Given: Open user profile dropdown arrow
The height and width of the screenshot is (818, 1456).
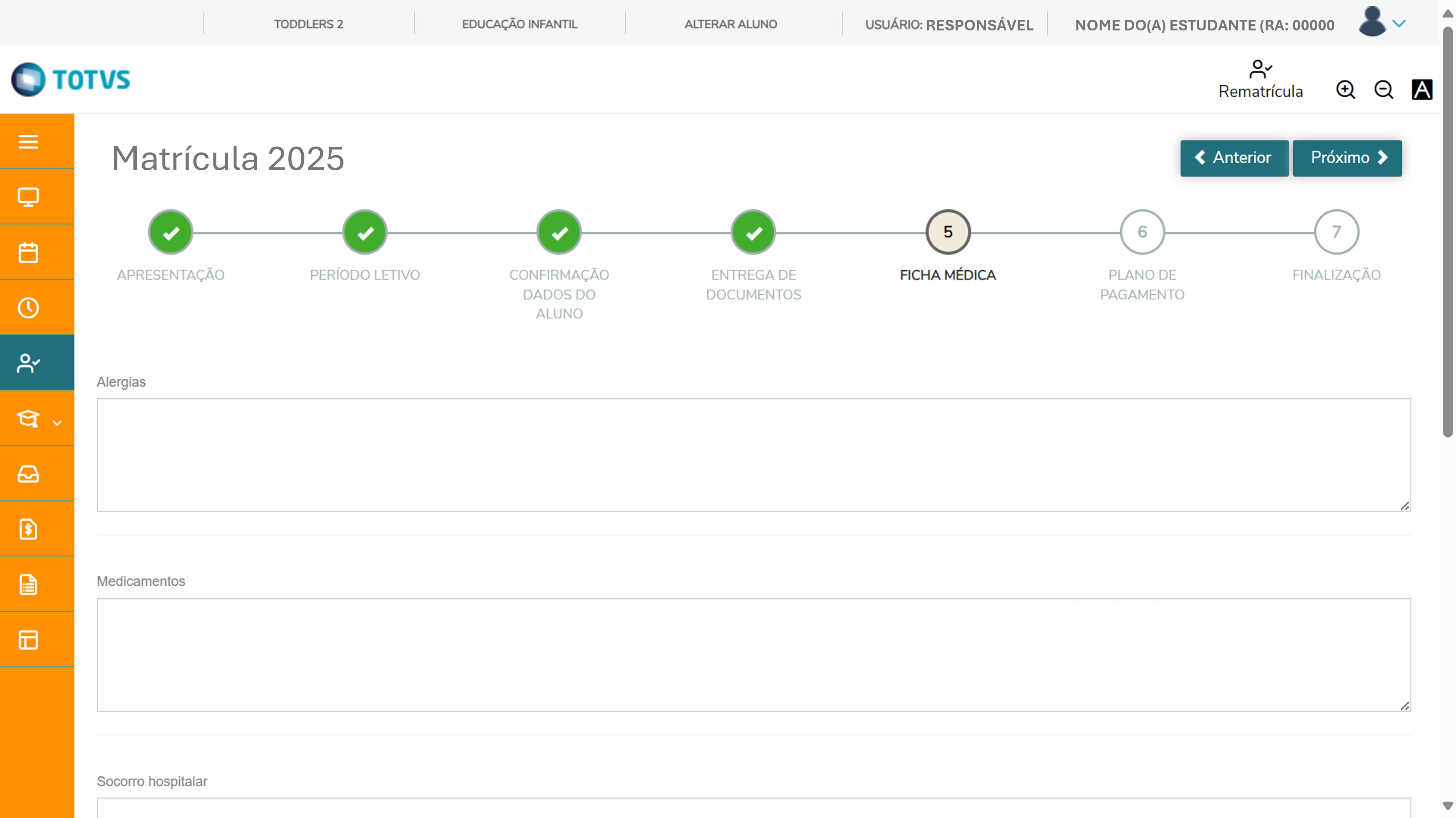Looking at the screenshot, I should pos(1399,24).
